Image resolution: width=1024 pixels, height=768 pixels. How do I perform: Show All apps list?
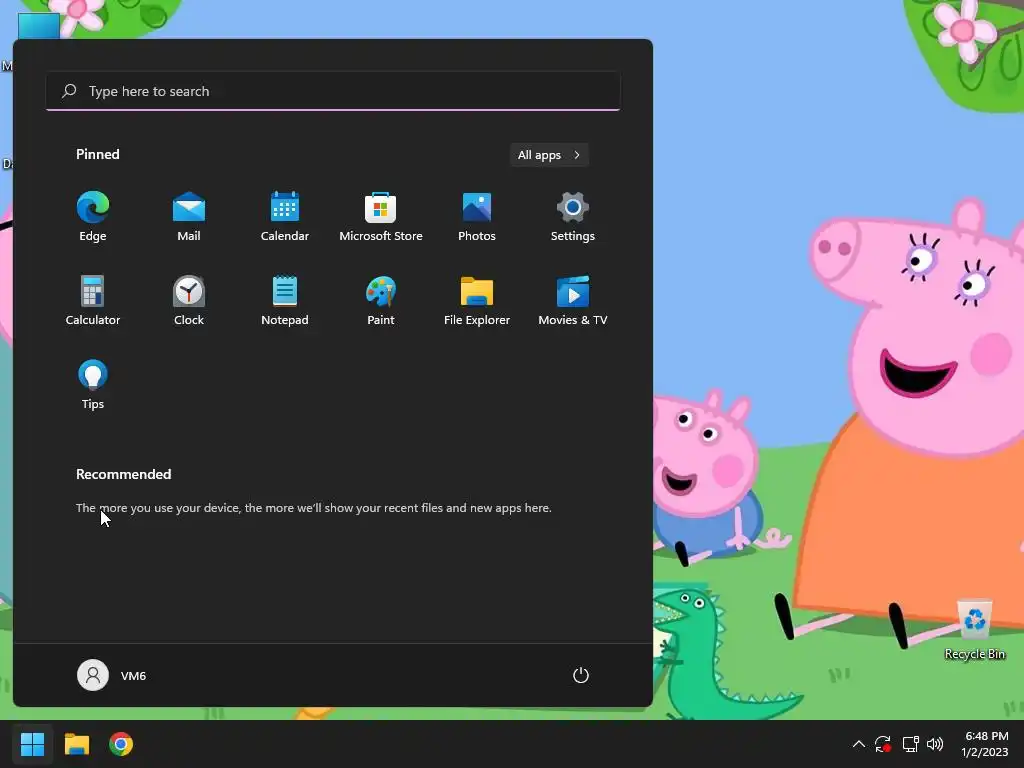coord(549,155)
